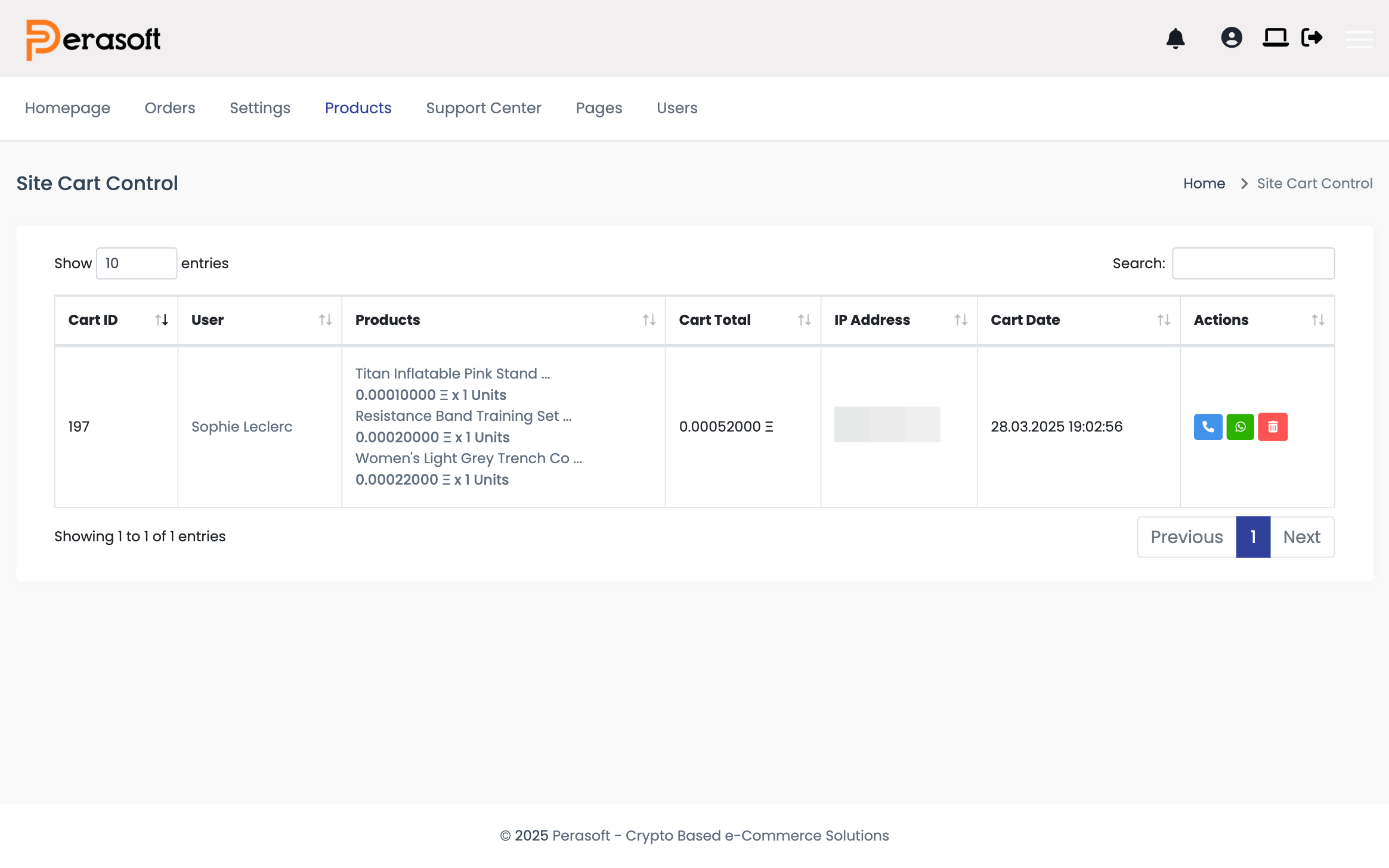Follow the Home breadcrumb link
Viewport: 1389px width, 868px height.
click(x=1204, y=184)
